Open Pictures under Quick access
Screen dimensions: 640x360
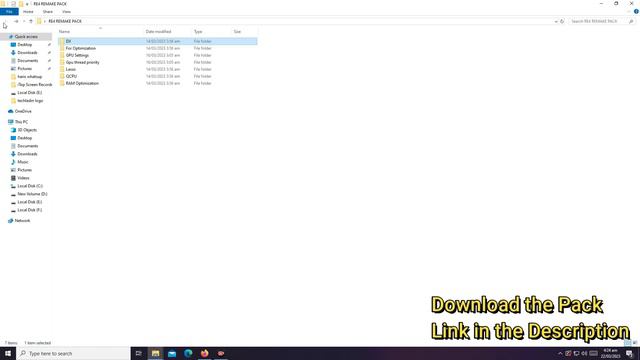(x=24, y=69)
